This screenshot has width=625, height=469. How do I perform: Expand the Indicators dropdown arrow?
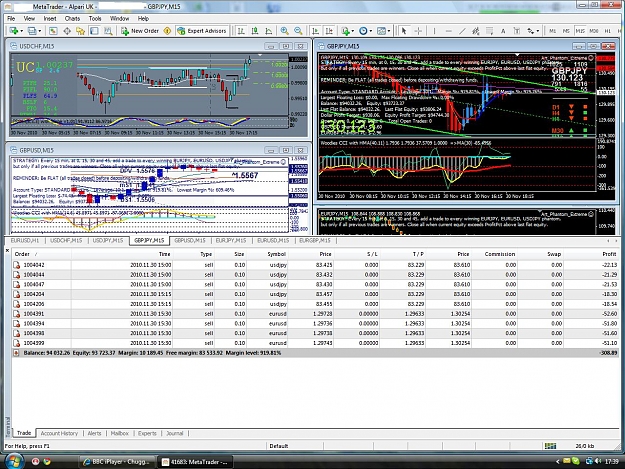pyautogui.click(x=353, y=31)
